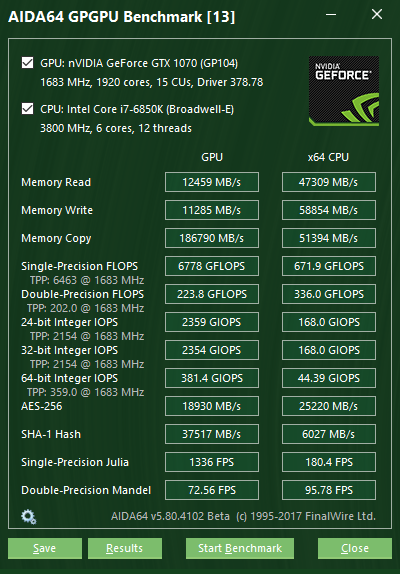The width and height of the screenshot is (400, 574).
Task: Select CPU Double-Precision FLOPS 336.0 GFLOPS
Action: (x=329, y=294)
